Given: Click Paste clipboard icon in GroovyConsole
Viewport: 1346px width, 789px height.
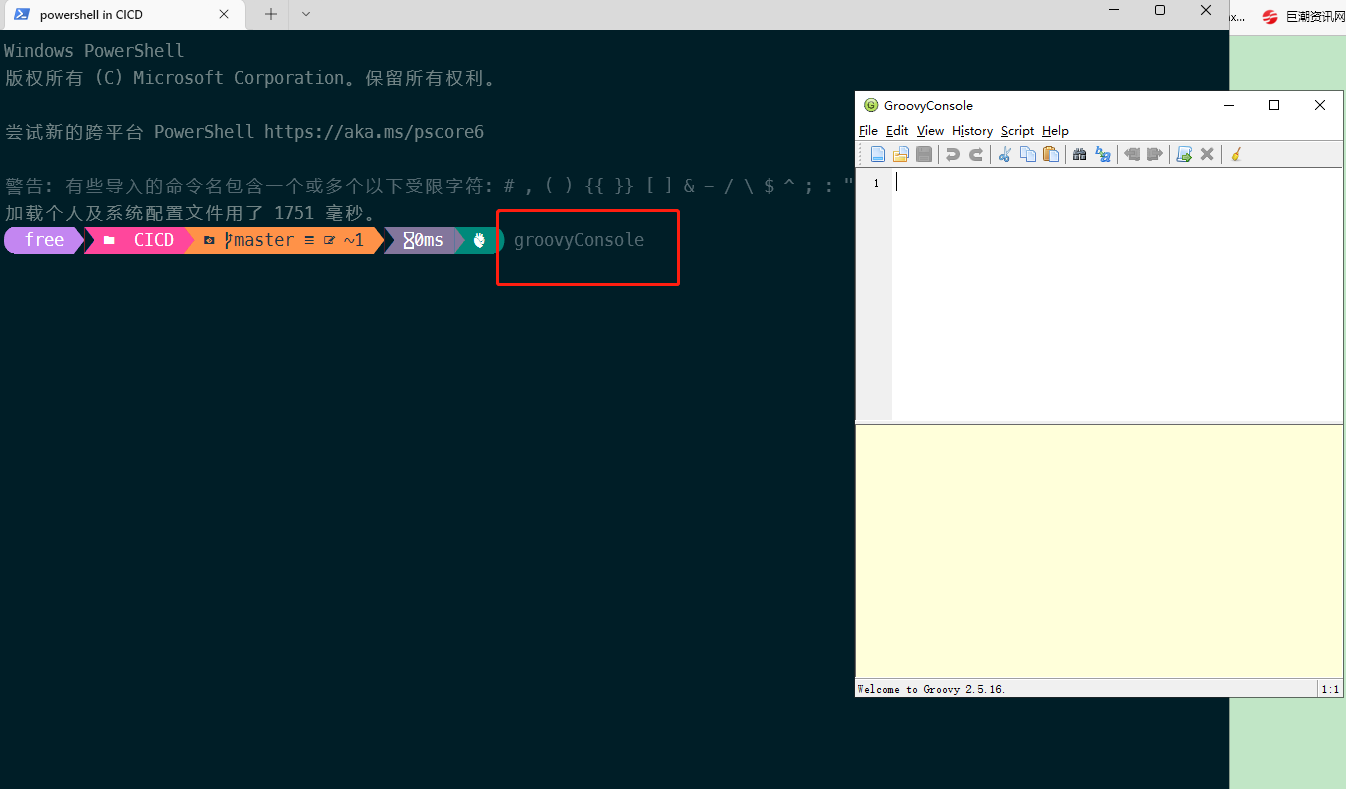Looking at the screenshot, I should [x=1051, y=154].
